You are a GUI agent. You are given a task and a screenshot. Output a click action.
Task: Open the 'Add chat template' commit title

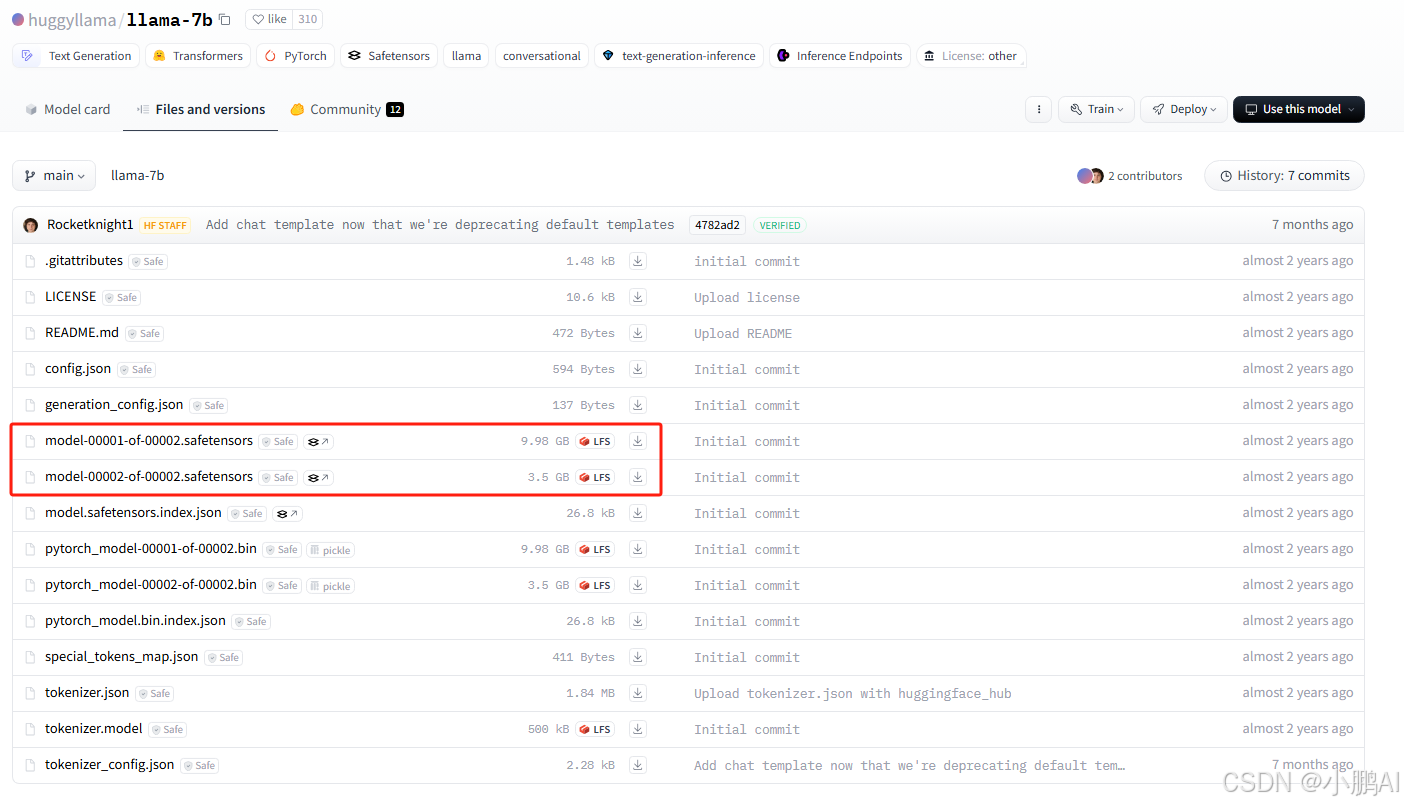pyautogui.click(x=440, y=225)
